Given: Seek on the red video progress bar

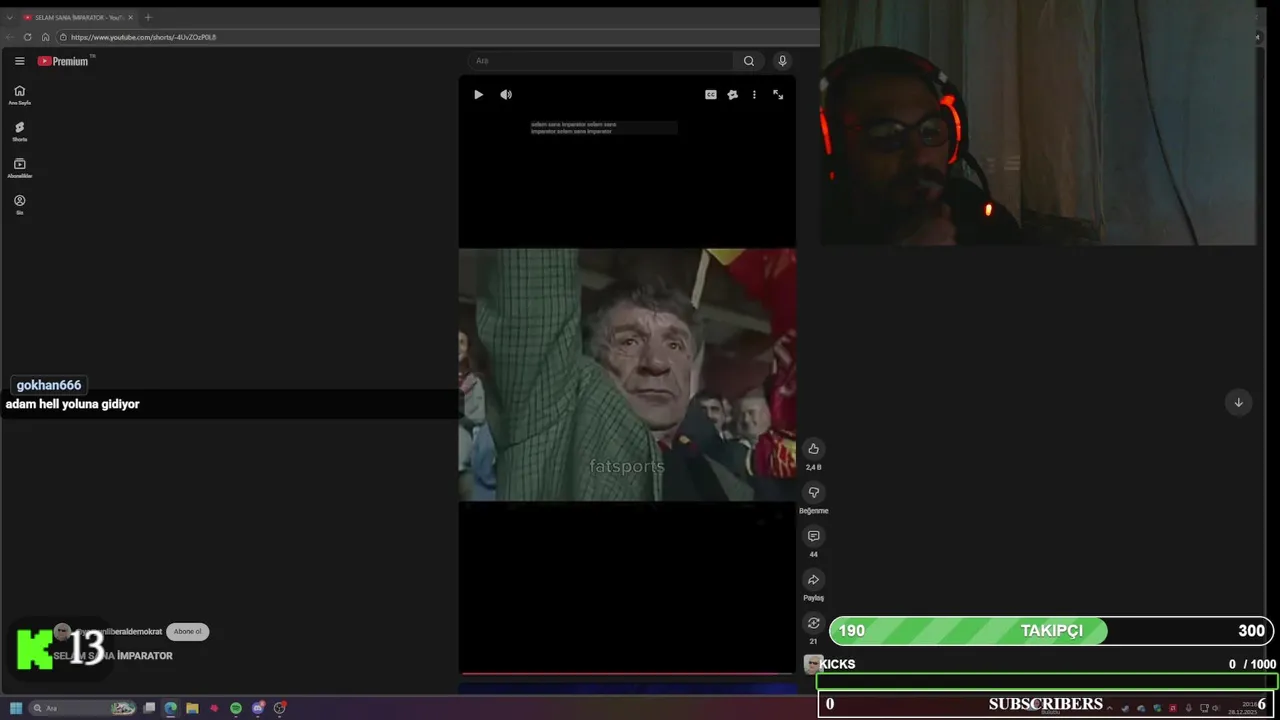Looking at the screenshot, I should (627, 673).
